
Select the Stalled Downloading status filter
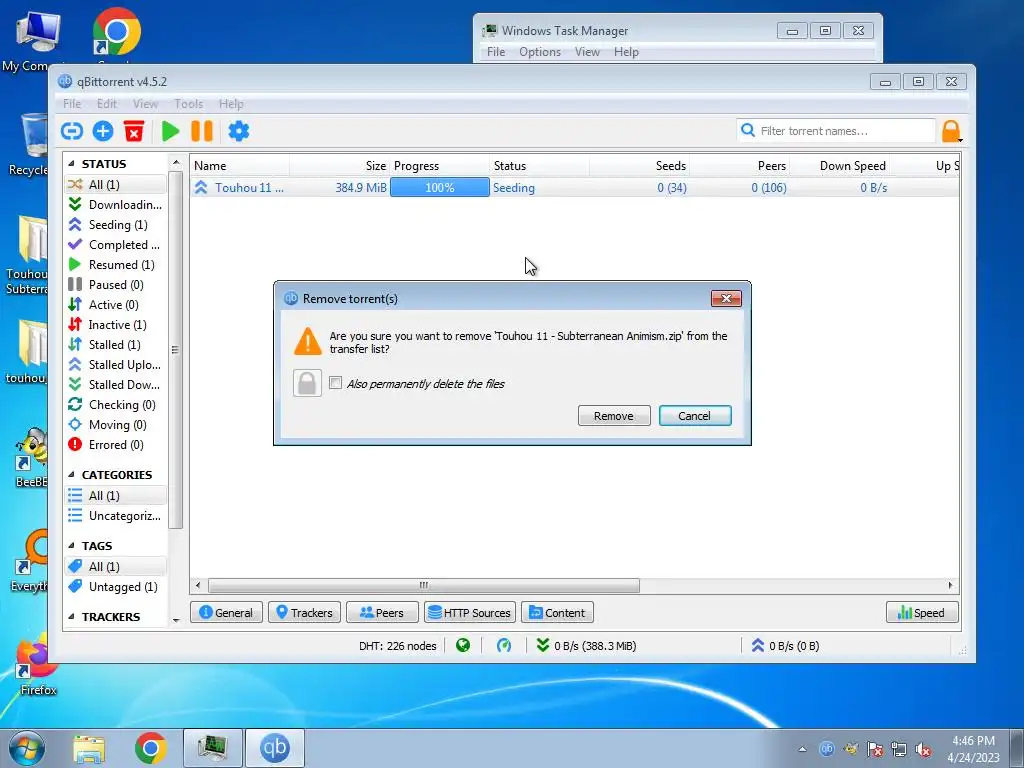(x=116, y=385)
